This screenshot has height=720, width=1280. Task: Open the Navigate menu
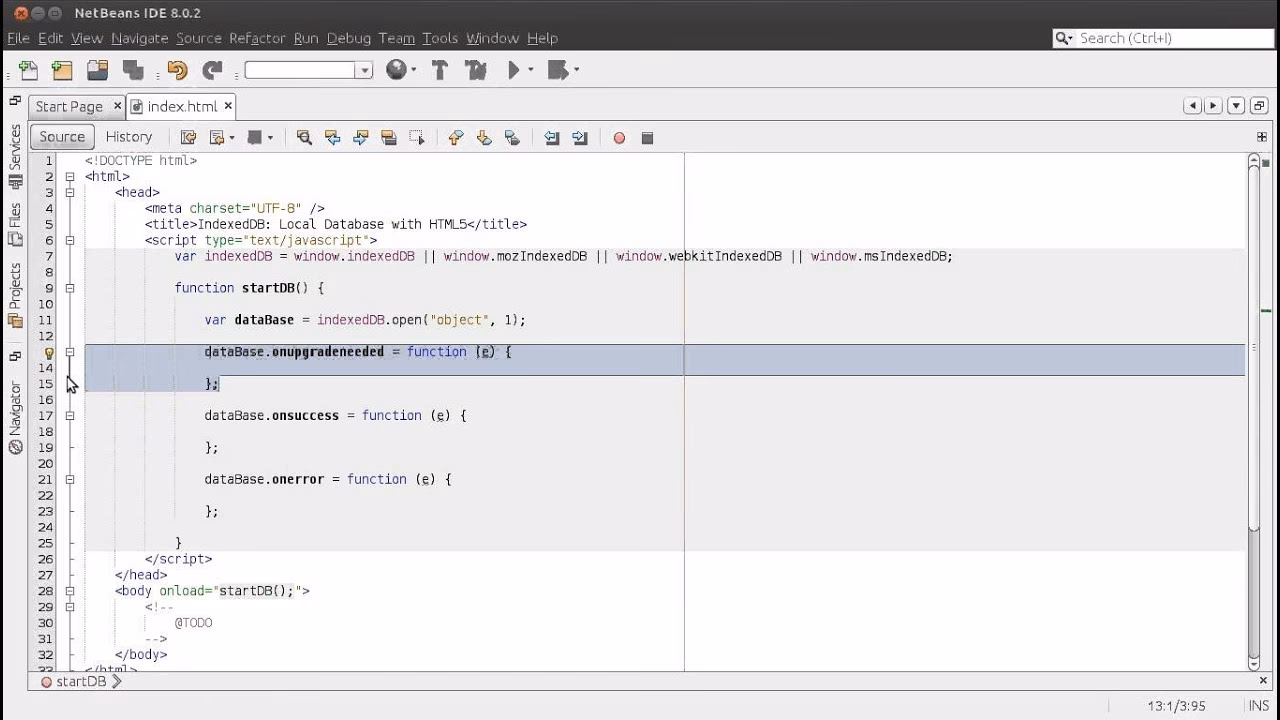(139, 38)
